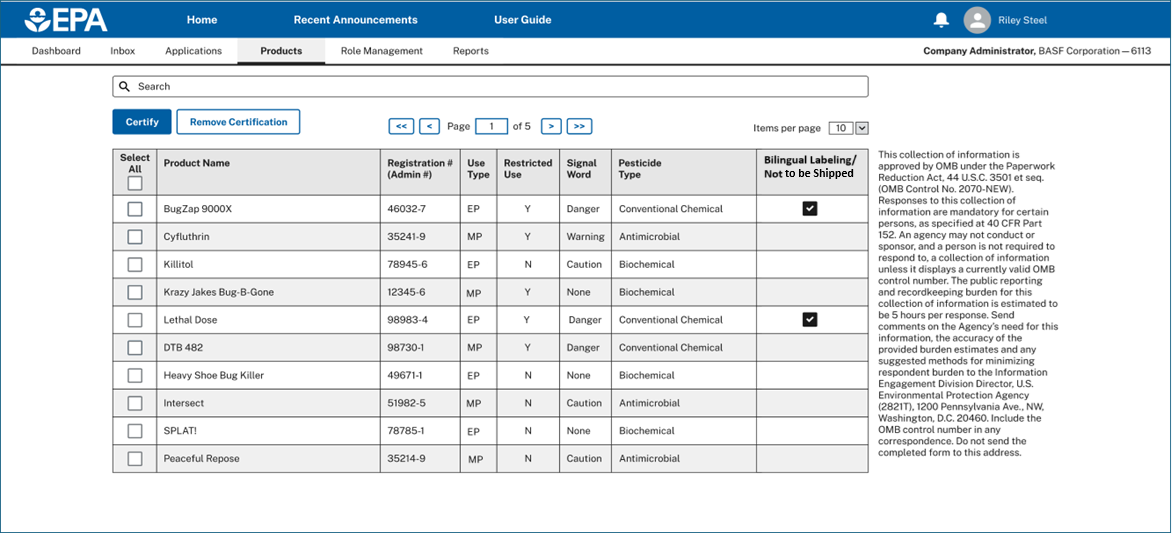The image size is (1172, 534).
Task: Toggle the Select All checkbox
Action: tap(135, 183)
